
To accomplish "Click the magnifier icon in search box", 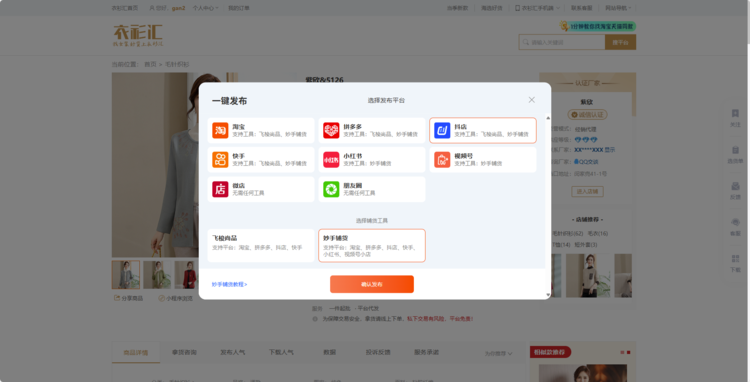I will pos(526,42).
